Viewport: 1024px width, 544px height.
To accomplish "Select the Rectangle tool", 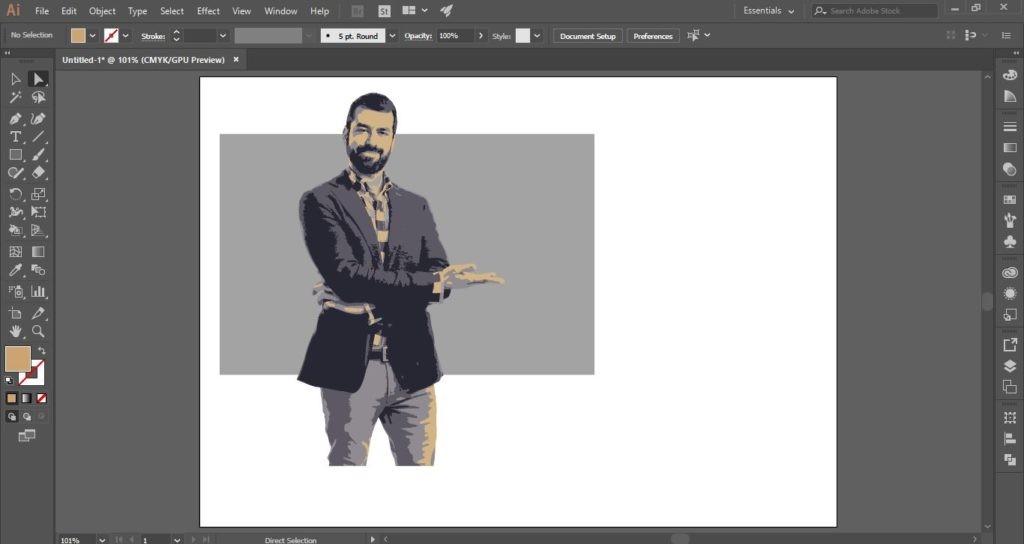I will pyautogui.click(x=16, y=155).
